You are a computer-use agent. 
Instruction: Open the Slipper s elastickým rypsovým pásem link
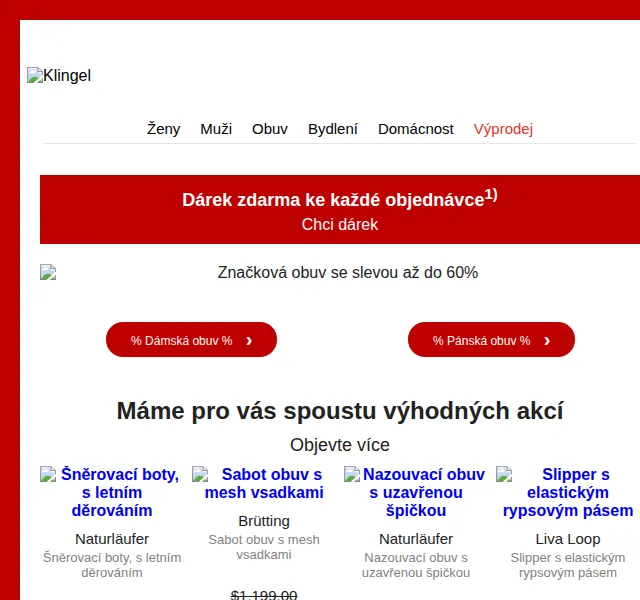568,492
